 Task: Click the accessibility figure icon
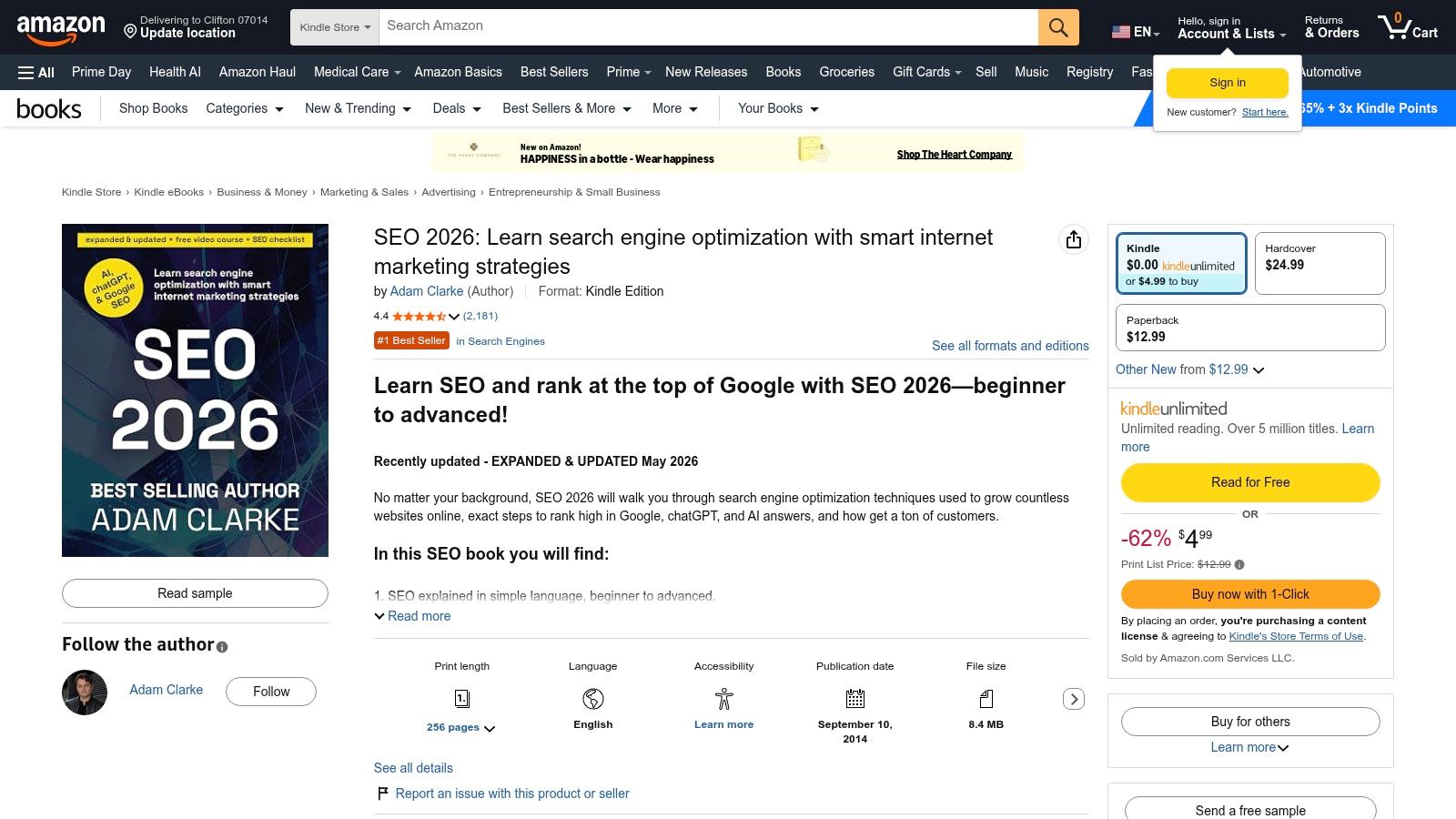[x=724, y=699]
